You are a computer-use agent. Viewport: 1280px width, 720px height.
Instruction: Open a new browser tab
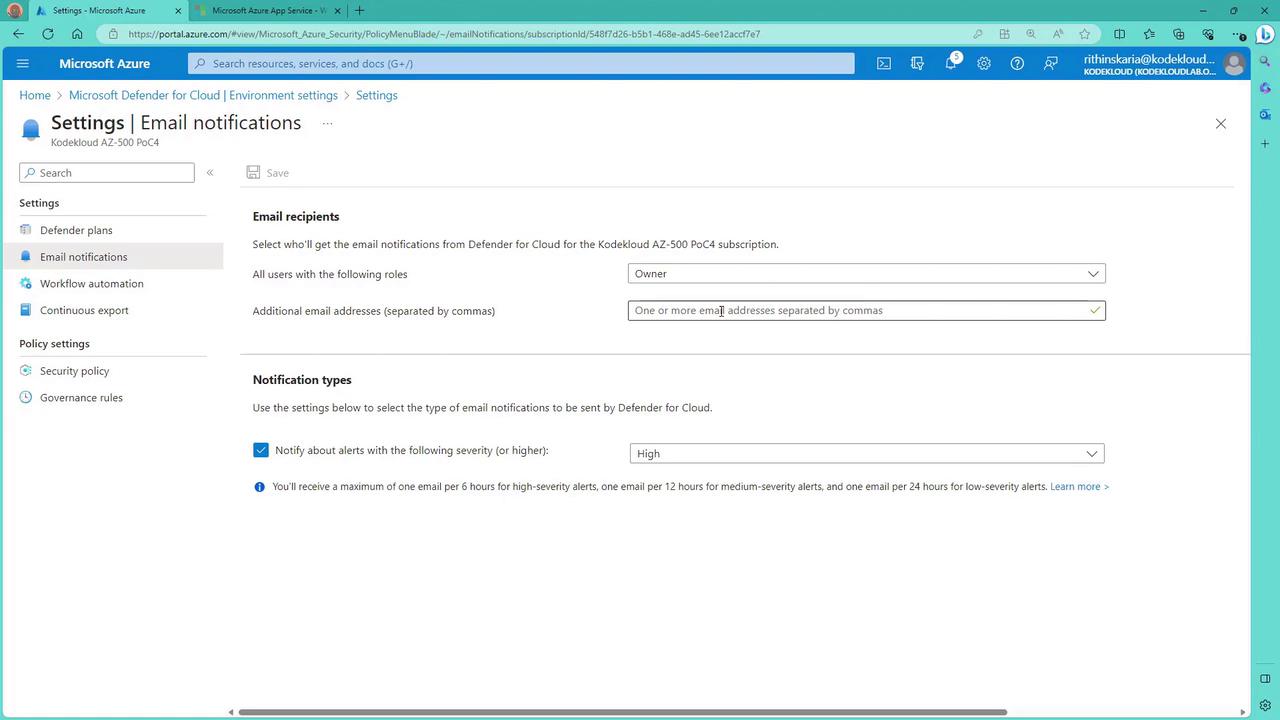[360, 11]
